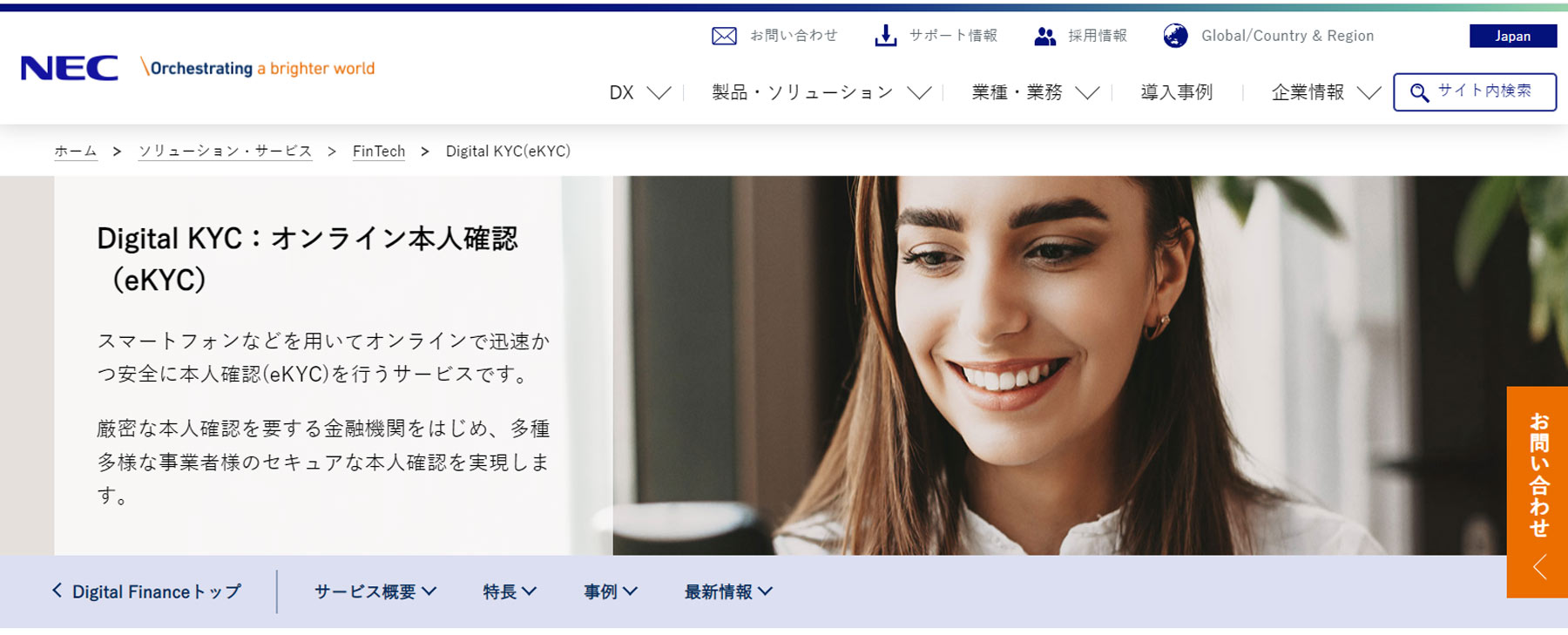Image resolution: width=1568 pixels, height=635 pixels.
Task: Click the magnifying glass search icon
Action: (x=1419, y=92)
